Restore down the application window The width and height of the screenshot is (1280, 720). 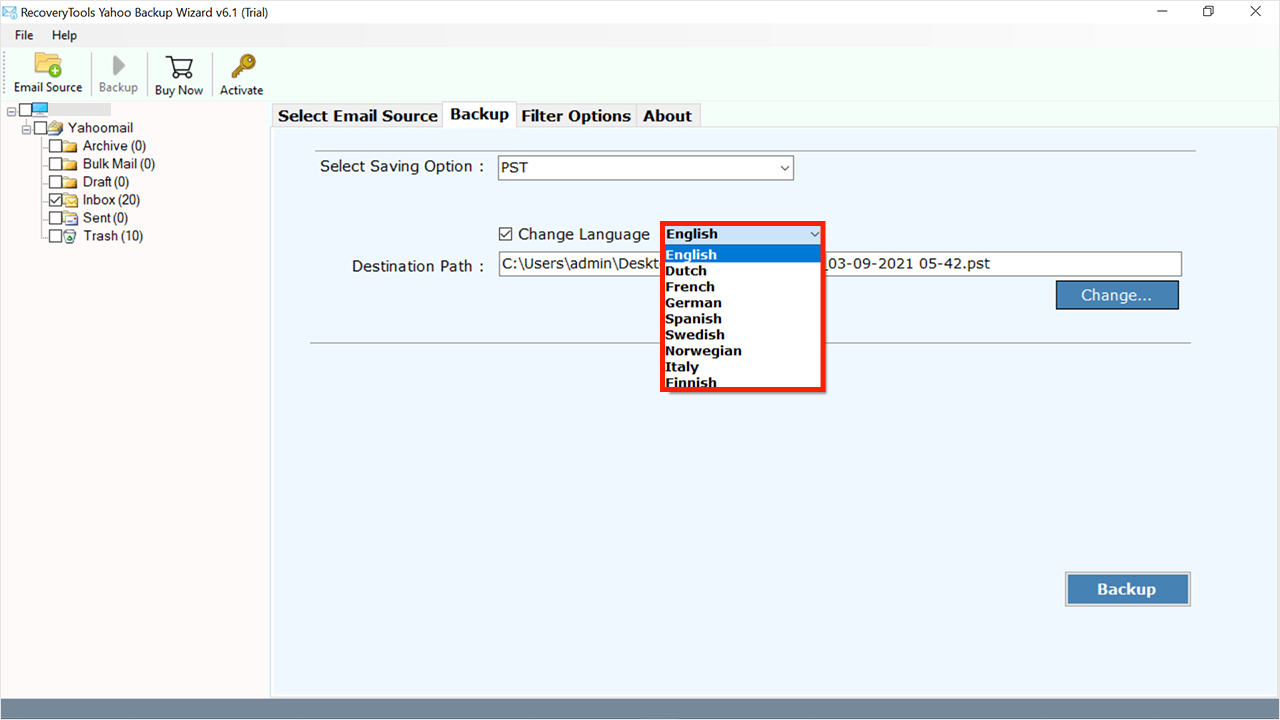point(1208,12)
